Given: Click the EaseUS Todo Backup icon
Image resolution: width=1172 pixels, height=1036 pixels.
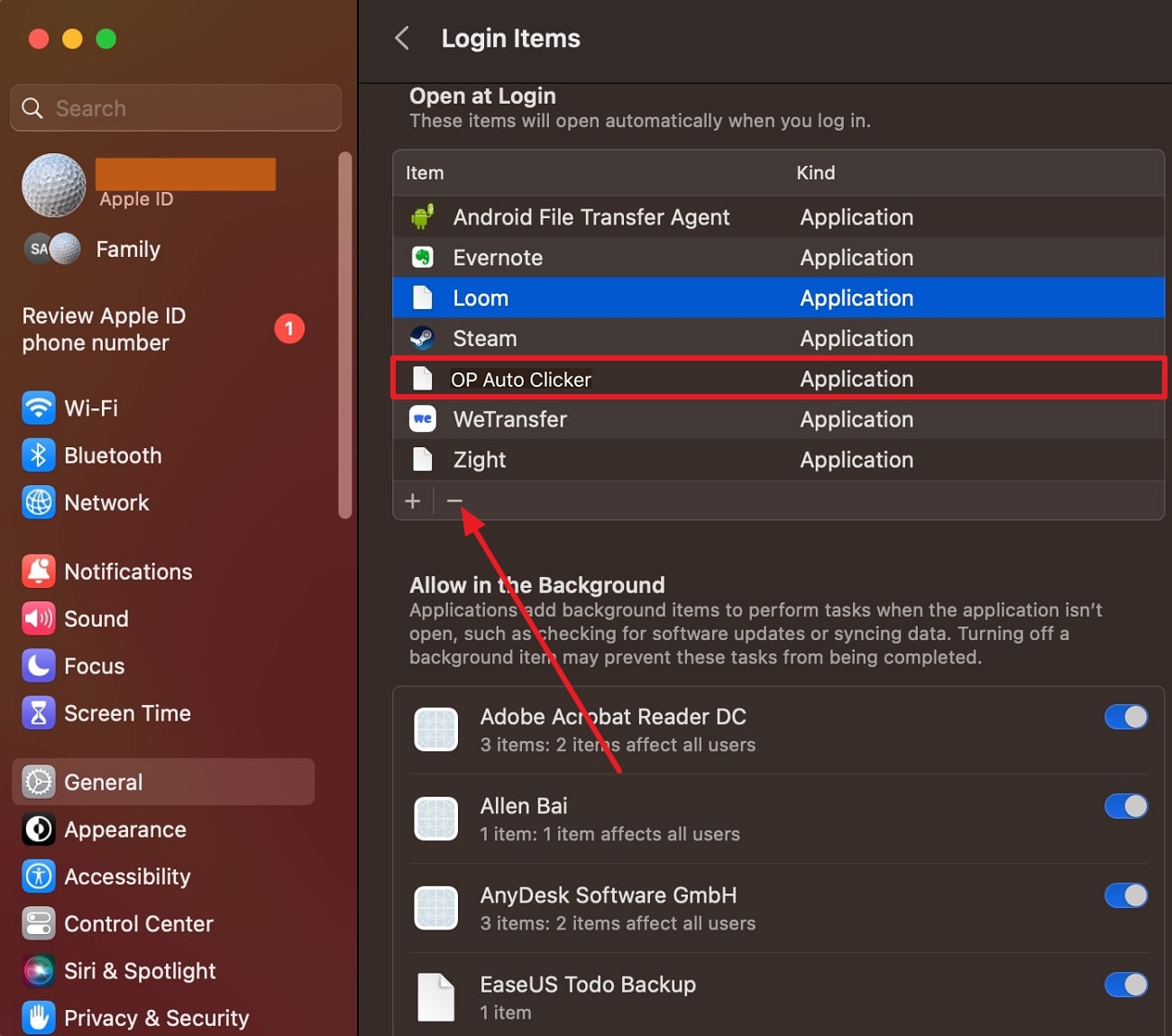Looking at the screenshot, I should click(x=436, y=997).
